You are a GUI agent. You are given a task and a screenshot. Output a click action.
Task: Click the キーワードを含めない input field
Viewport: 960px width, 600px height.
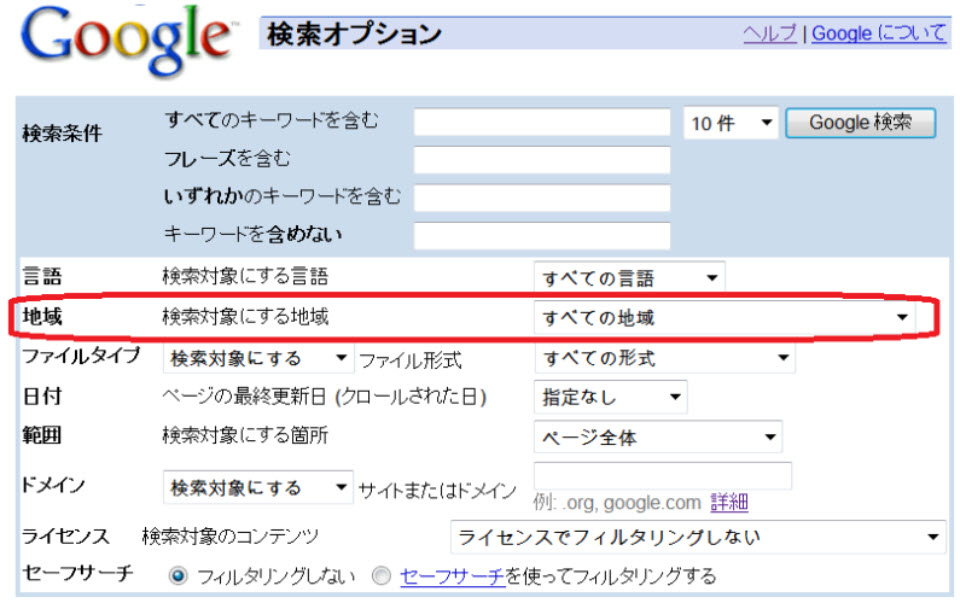click(541, 236)
